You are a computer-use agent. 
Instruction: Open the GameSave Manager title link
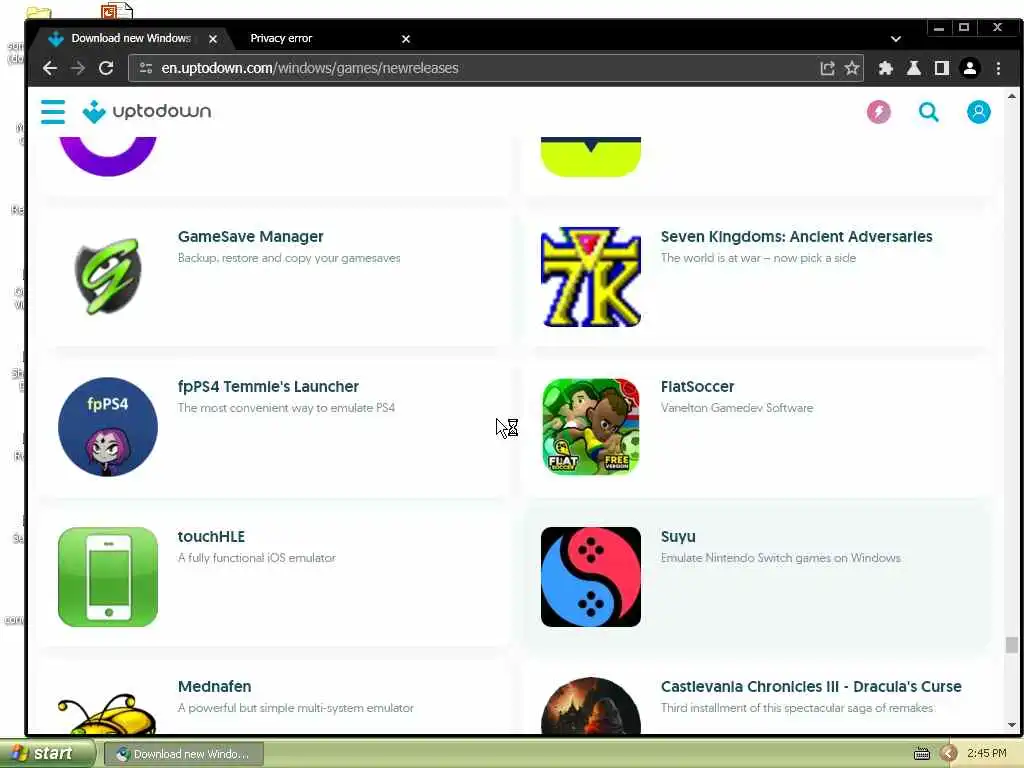251,236
